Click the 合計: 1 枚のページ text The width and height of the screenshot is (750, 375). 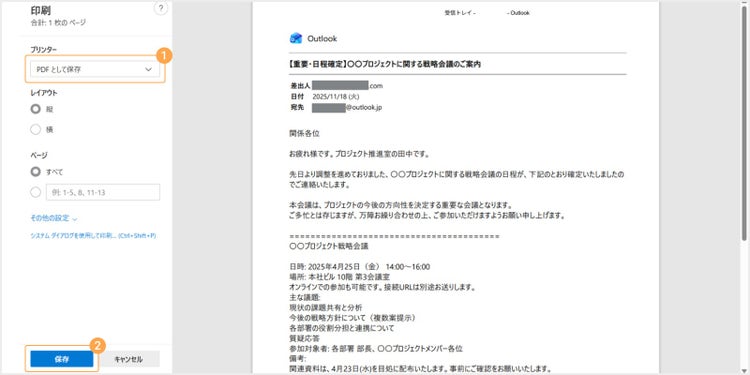(x=58, y=22)
